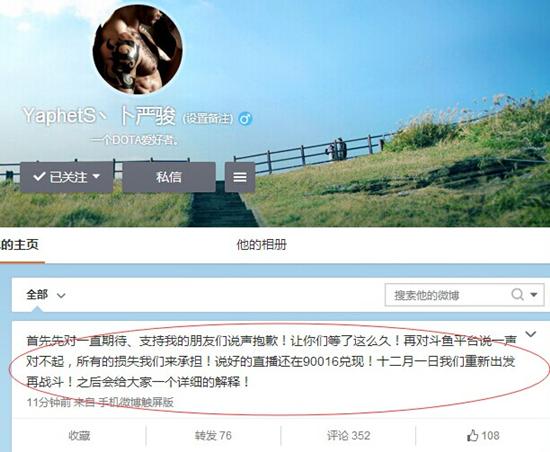The width and height of the screenshot is (550, 452).
Task: Click the checkmark on 已关注 button
Action: coord(39,176)
